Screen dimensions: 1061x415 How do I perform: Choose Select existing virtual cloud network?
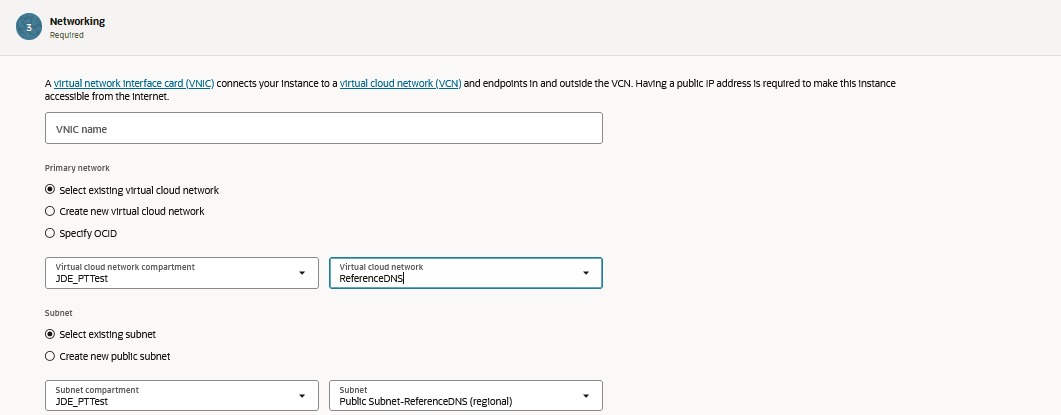point(51,190)
